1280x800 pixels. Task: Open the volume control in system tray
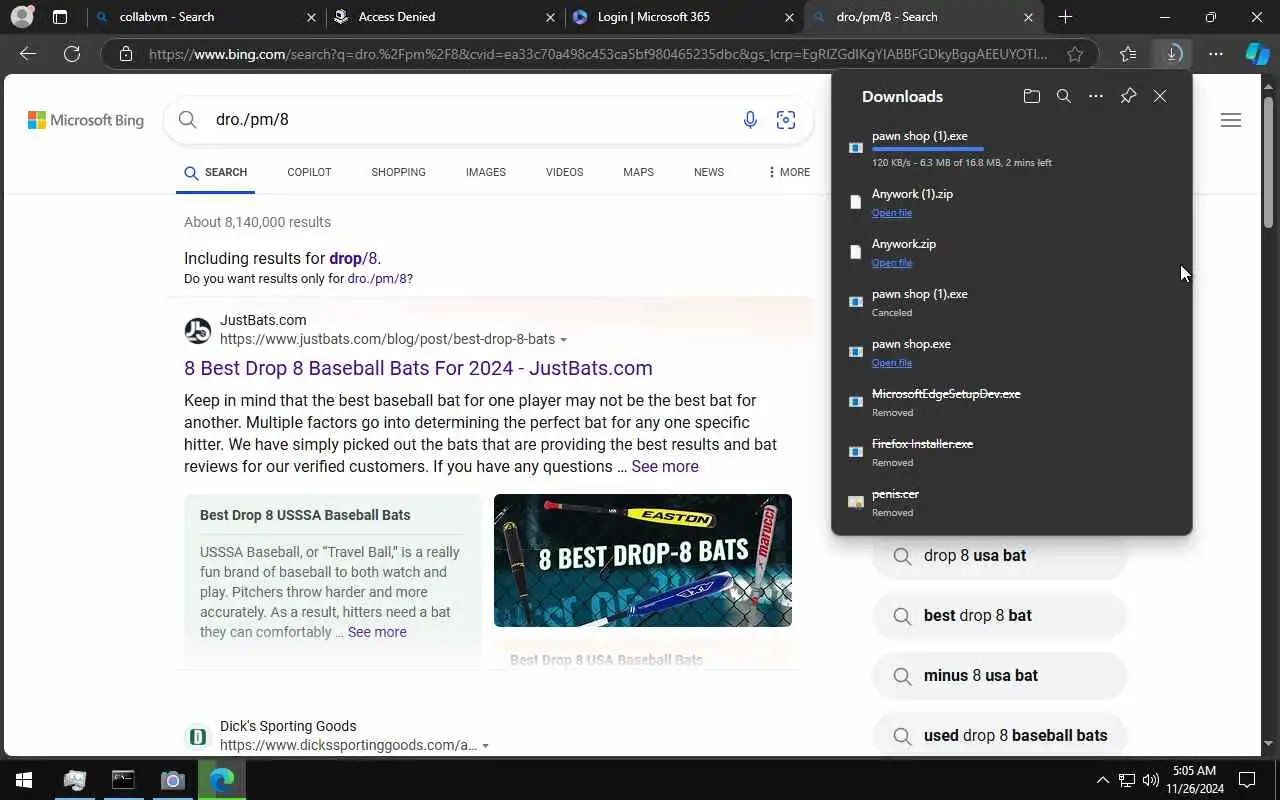tap(1150, 780)
